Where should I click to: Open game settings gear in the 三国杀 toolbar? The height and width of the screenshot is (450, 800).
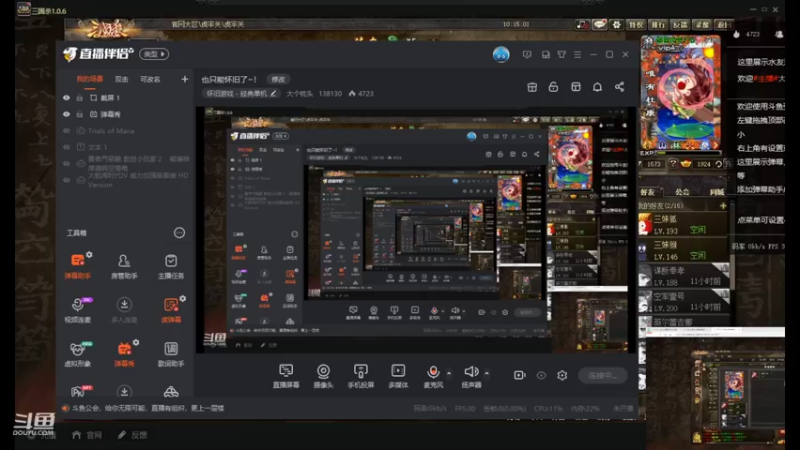pyautogui.click(x=616, y=24)
